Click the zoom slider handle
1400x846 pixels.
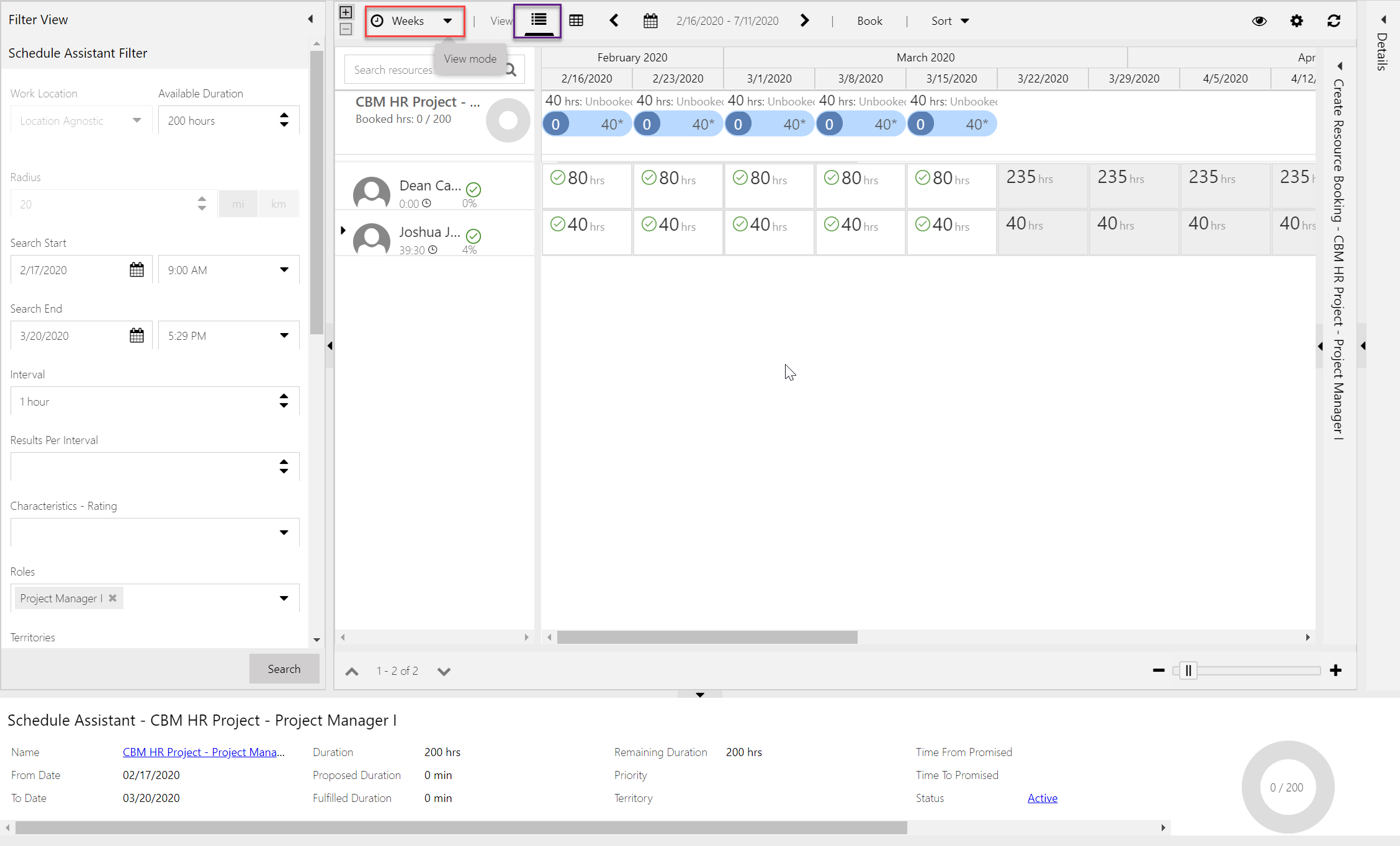[x=1188, y=670]
